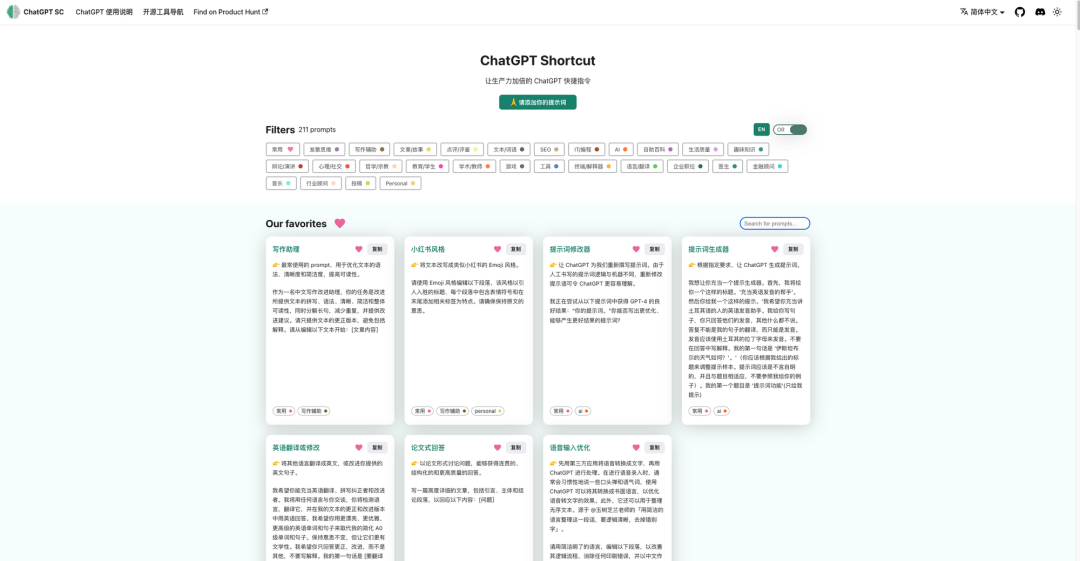The height and width of the screenshot is (561, 1080).
Task: Open 开源工具导航 nav item
Action: pos(163,12)
